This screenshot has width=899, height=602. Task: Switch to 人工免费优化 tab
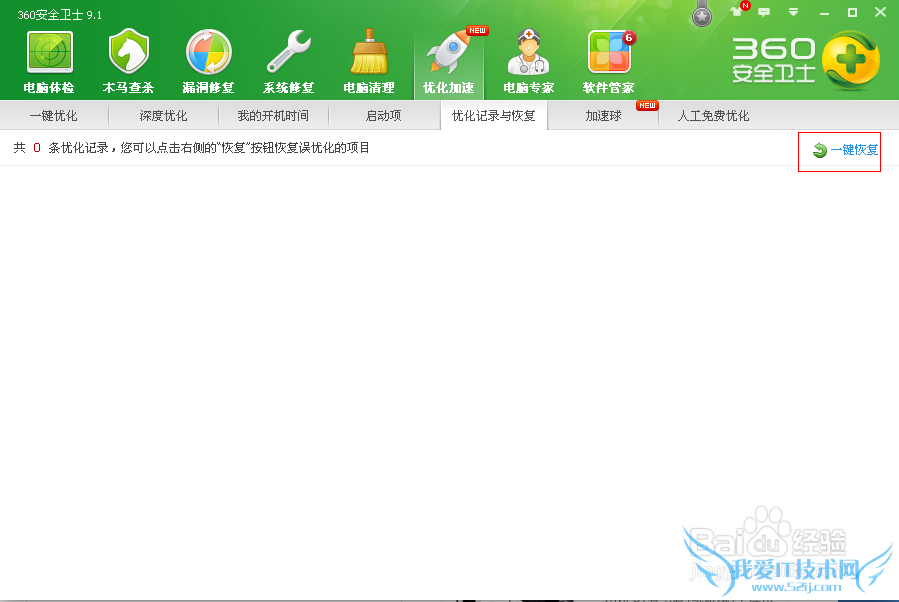click(x=713, y=116)
